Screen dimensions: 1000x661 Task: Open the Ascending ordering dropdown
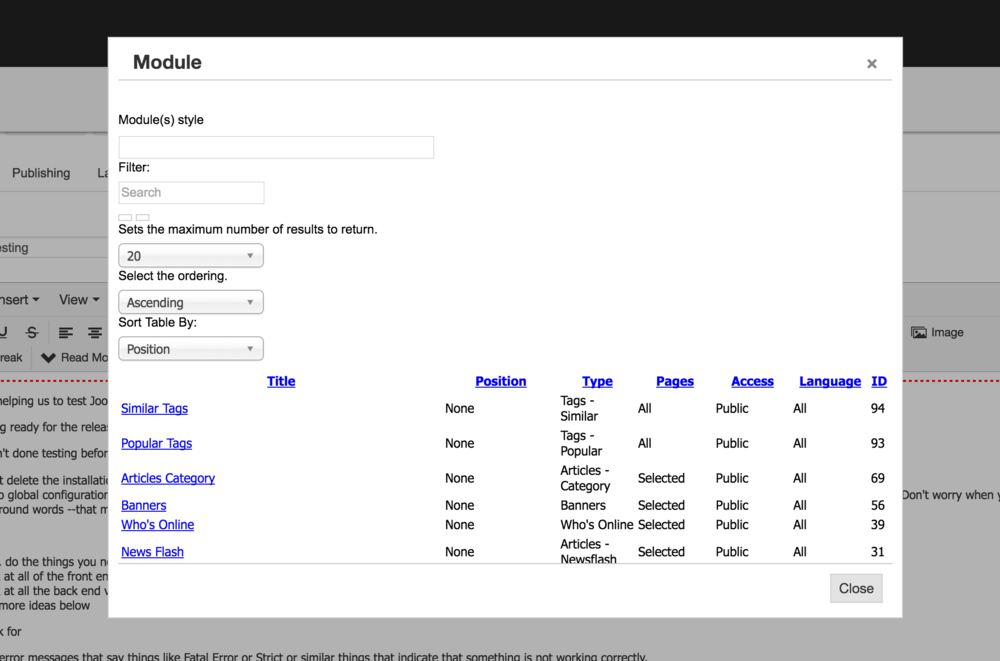pyautogui.click(x=191, y=302)
